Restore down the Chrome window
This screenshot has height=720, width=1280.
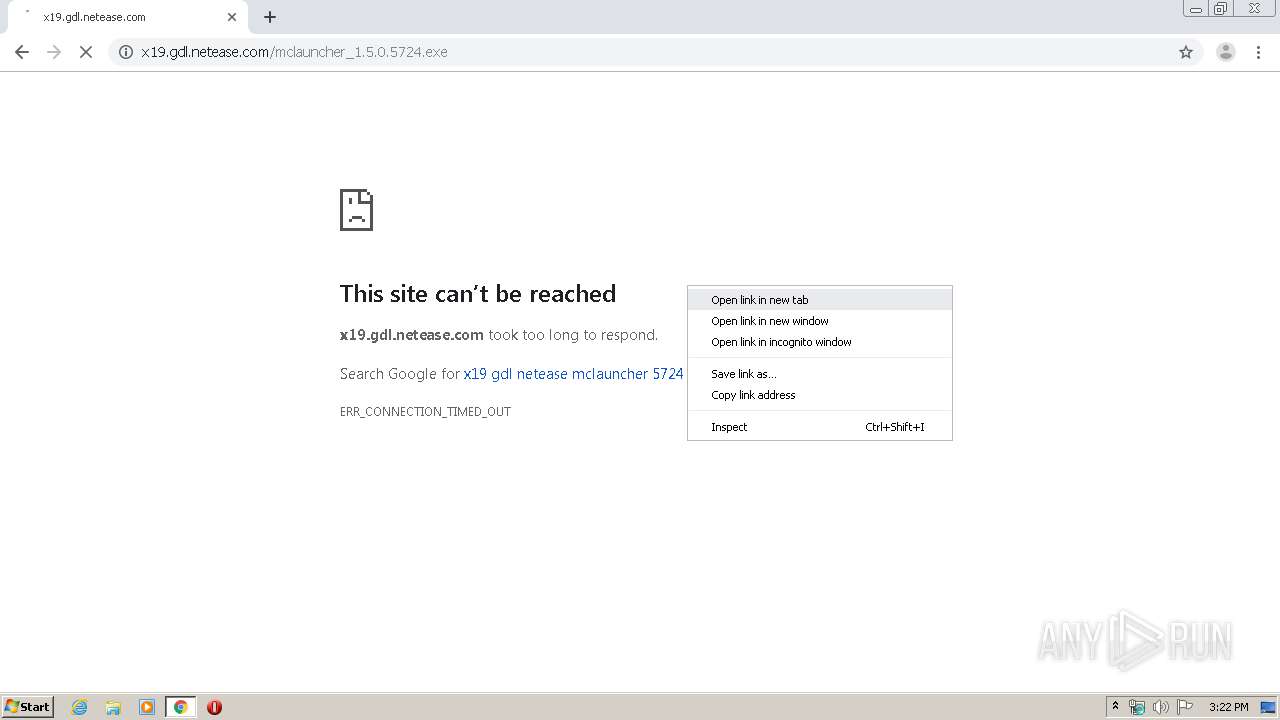coord(1221,9)
